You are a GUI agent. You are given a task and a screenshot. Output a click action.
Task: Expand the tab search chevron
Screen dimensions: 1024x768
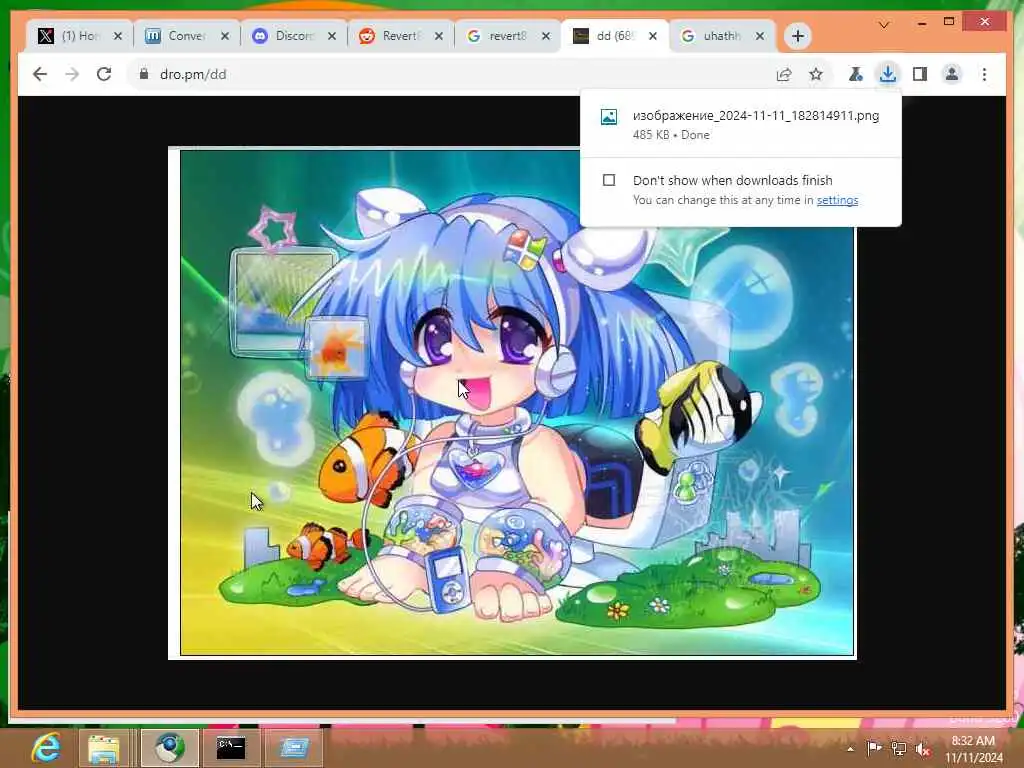point(884,25)
